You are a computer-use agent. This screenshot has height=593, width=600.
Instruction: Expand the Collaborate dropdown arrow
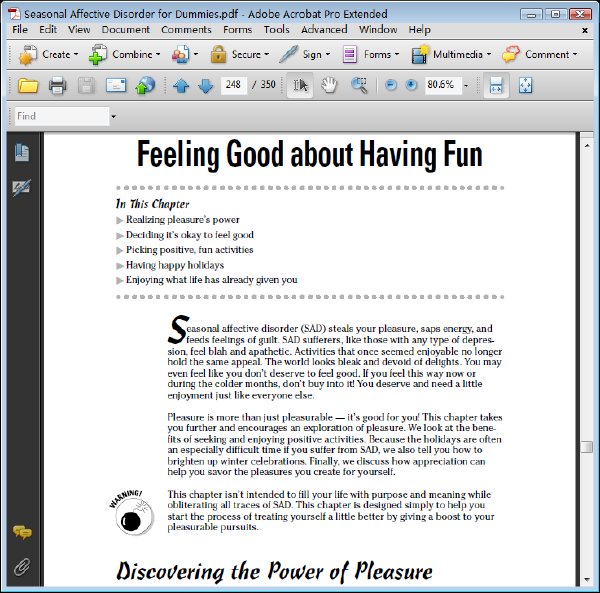click(196, 54)
